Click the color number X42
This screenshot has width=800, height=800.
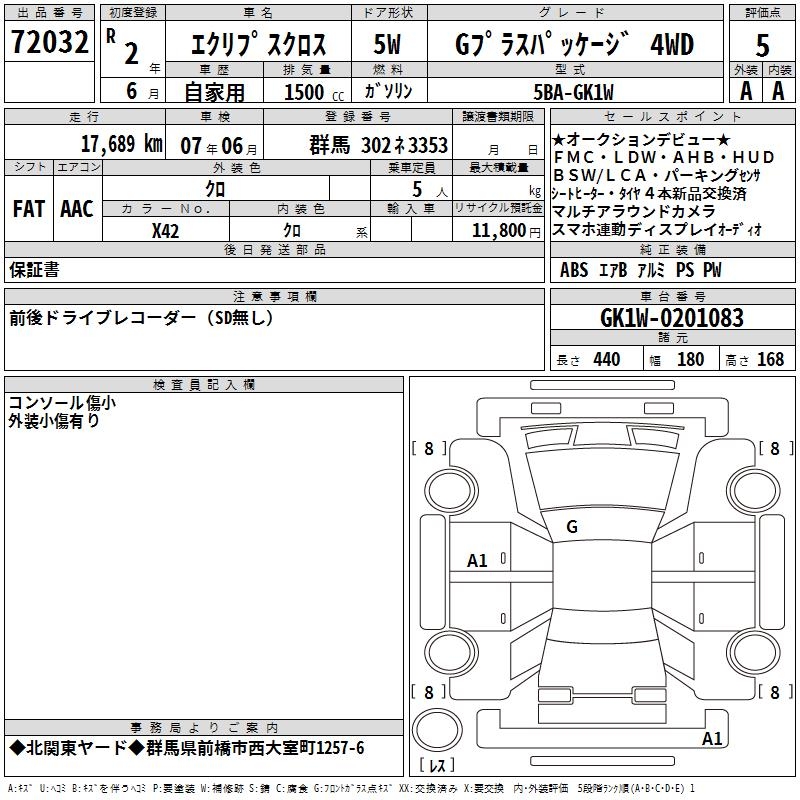pos(166,230)
